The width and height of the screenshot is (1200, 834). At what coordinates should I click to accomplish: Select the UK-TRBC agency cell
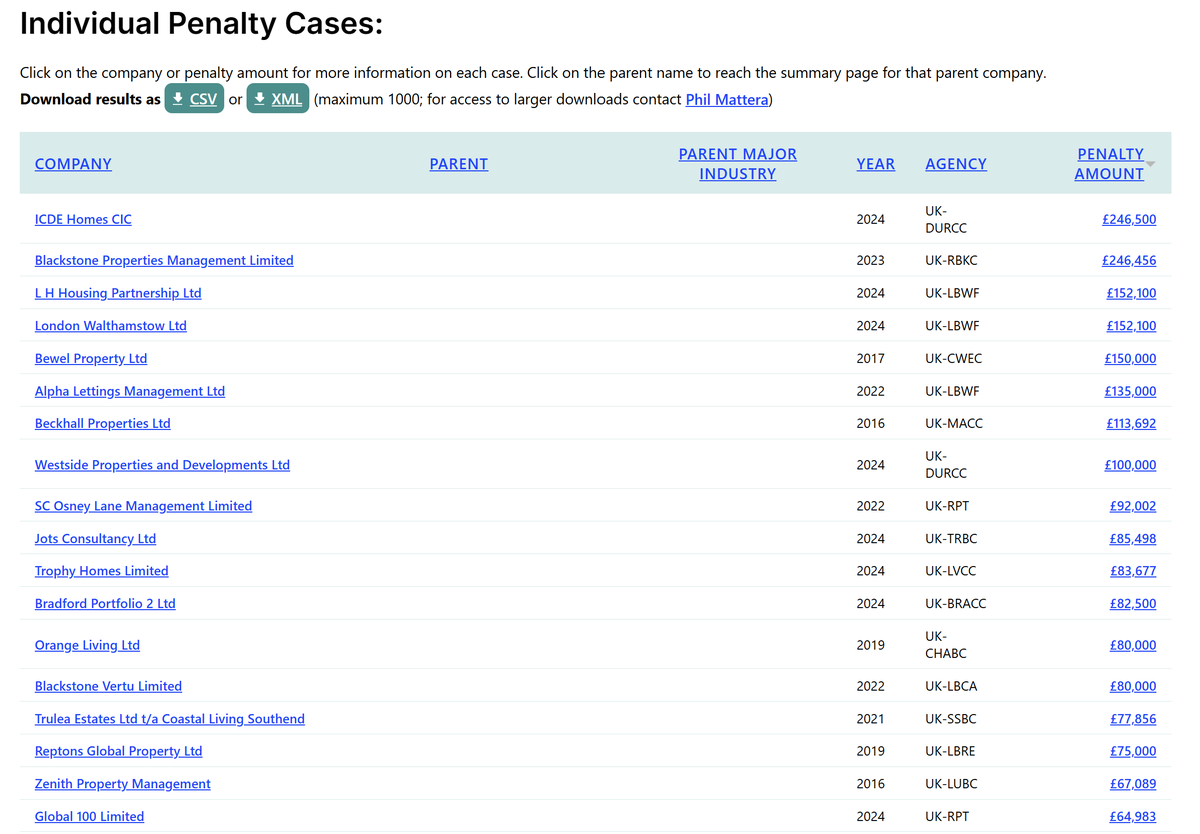[x=952, y=538]
